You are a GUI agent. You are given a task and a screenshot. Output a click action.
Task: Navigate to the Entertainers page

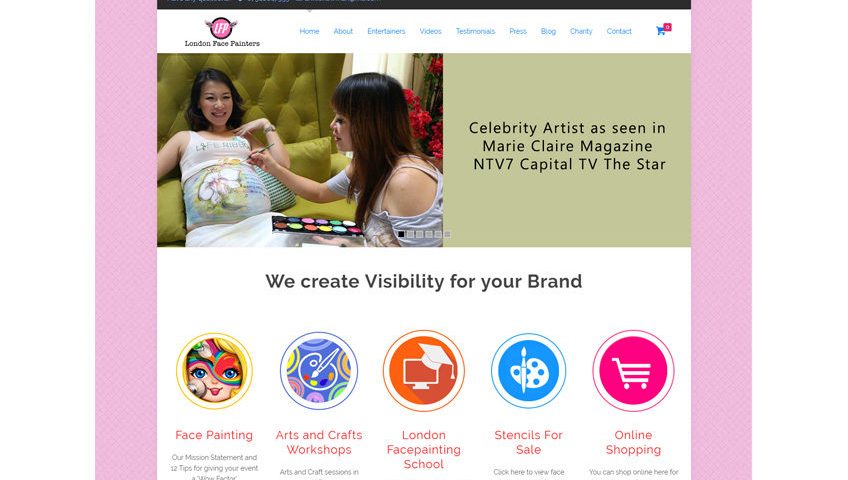(386, 31)
